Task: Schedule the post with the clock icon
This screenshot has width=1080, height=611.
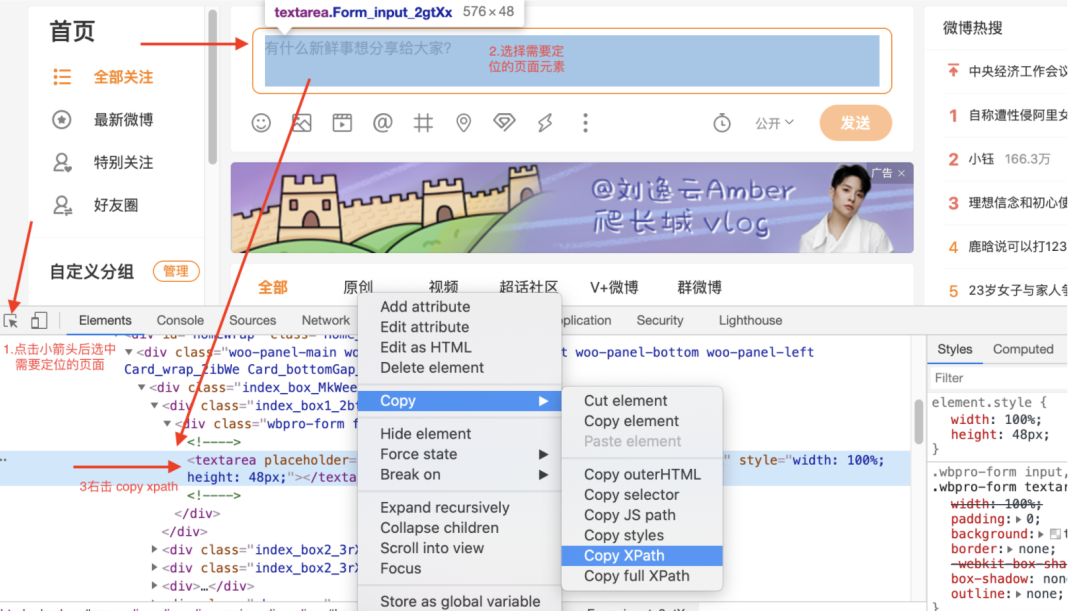Action: pyautogui.click(x=722, y=123)
